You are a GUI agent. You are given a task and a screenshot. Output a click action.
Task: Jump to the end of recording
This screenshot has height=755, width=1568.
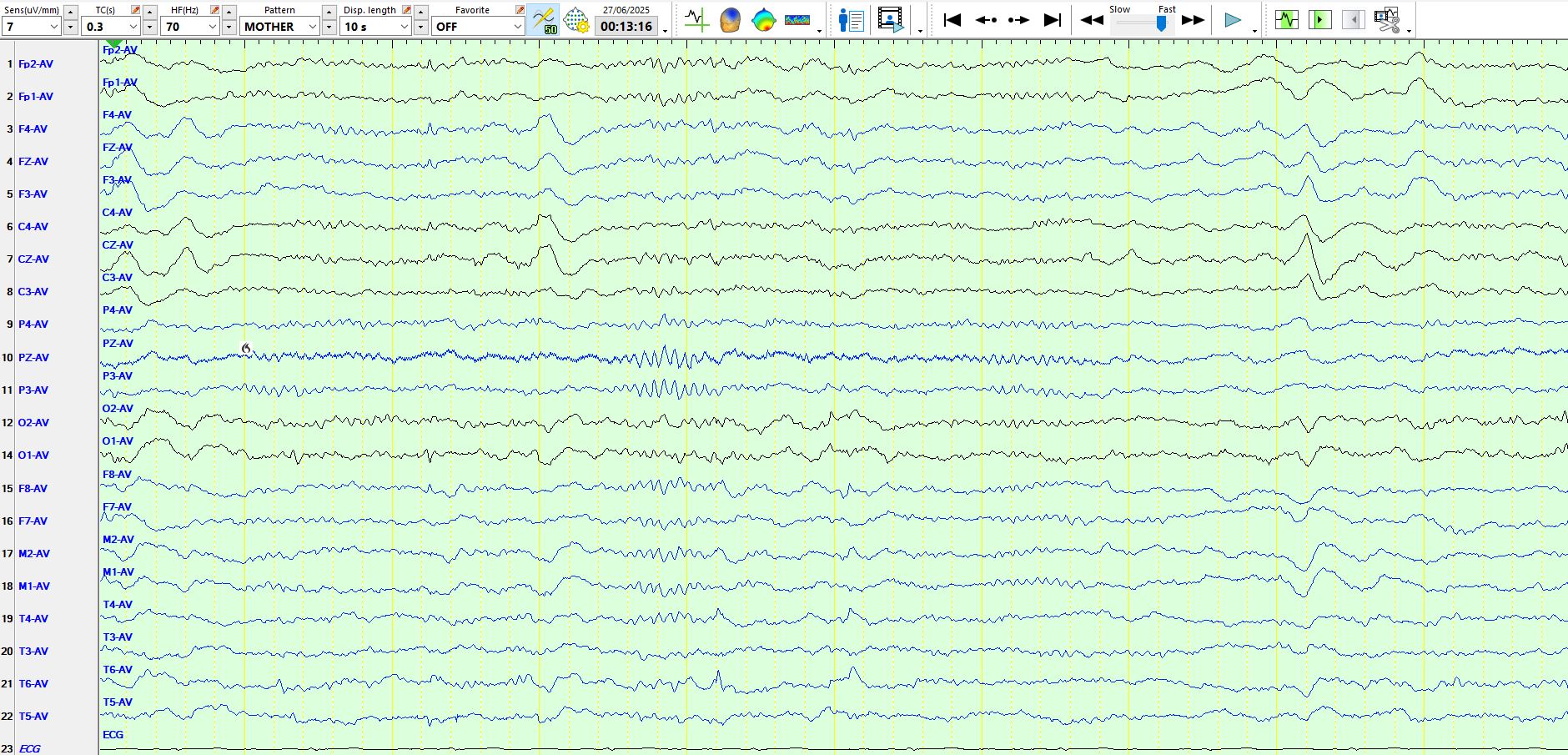tap(1053, 20)
